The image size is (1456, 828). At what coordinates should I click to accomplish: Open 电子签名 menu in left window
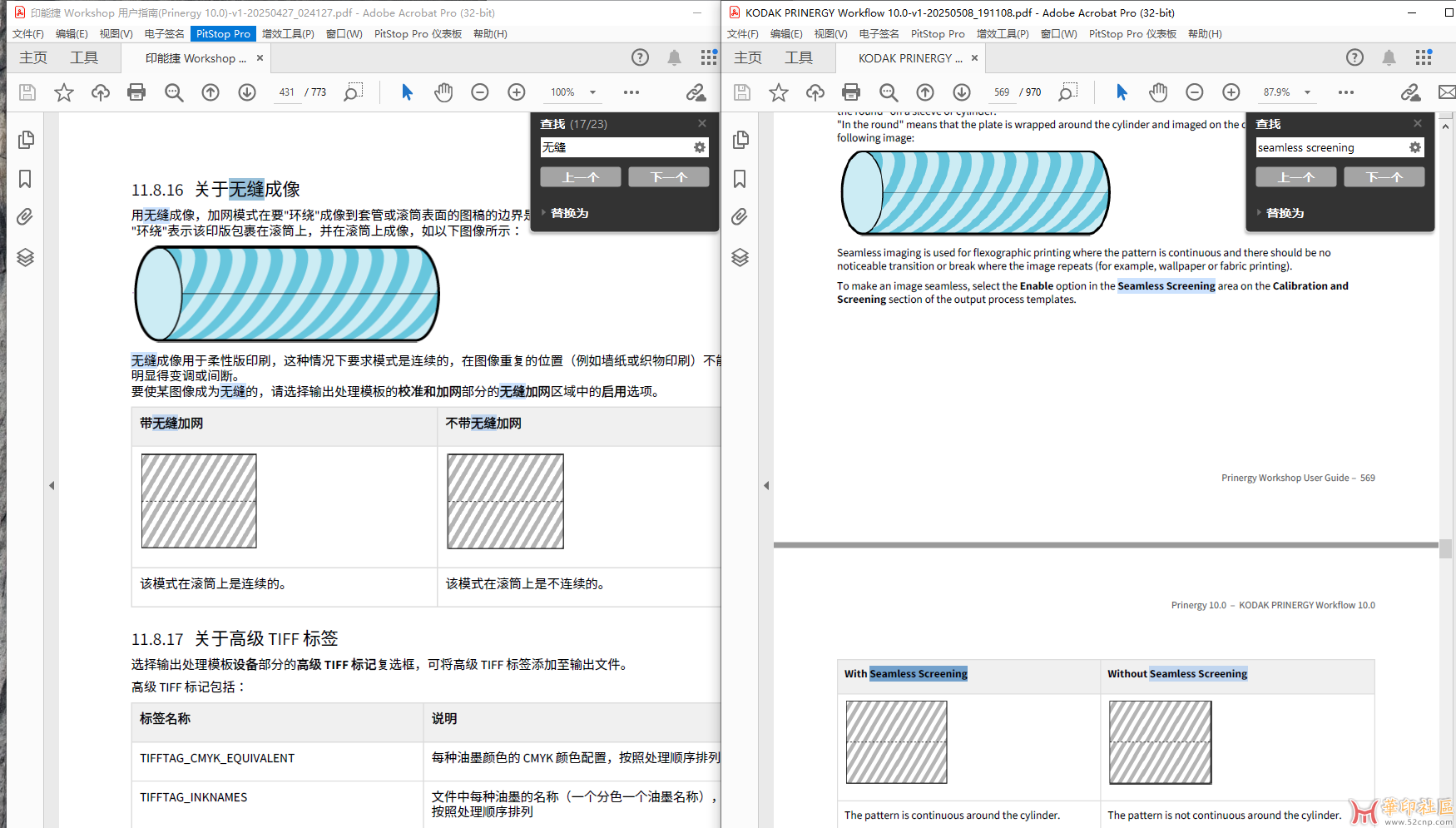[164, 34]
